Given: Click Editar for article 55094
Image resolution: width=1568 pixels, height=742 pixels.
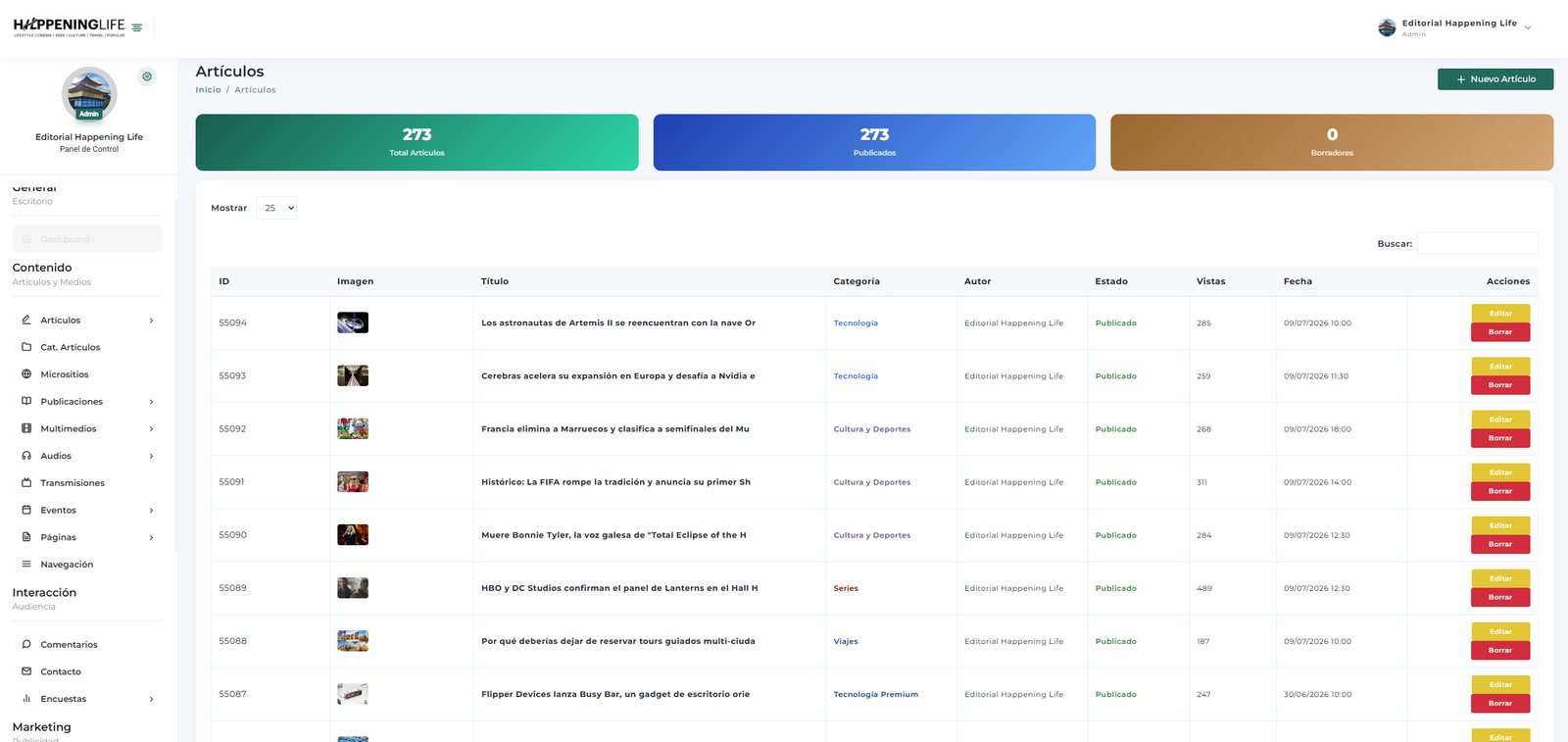Looking at the screenshot, I should coord(1500,314).
